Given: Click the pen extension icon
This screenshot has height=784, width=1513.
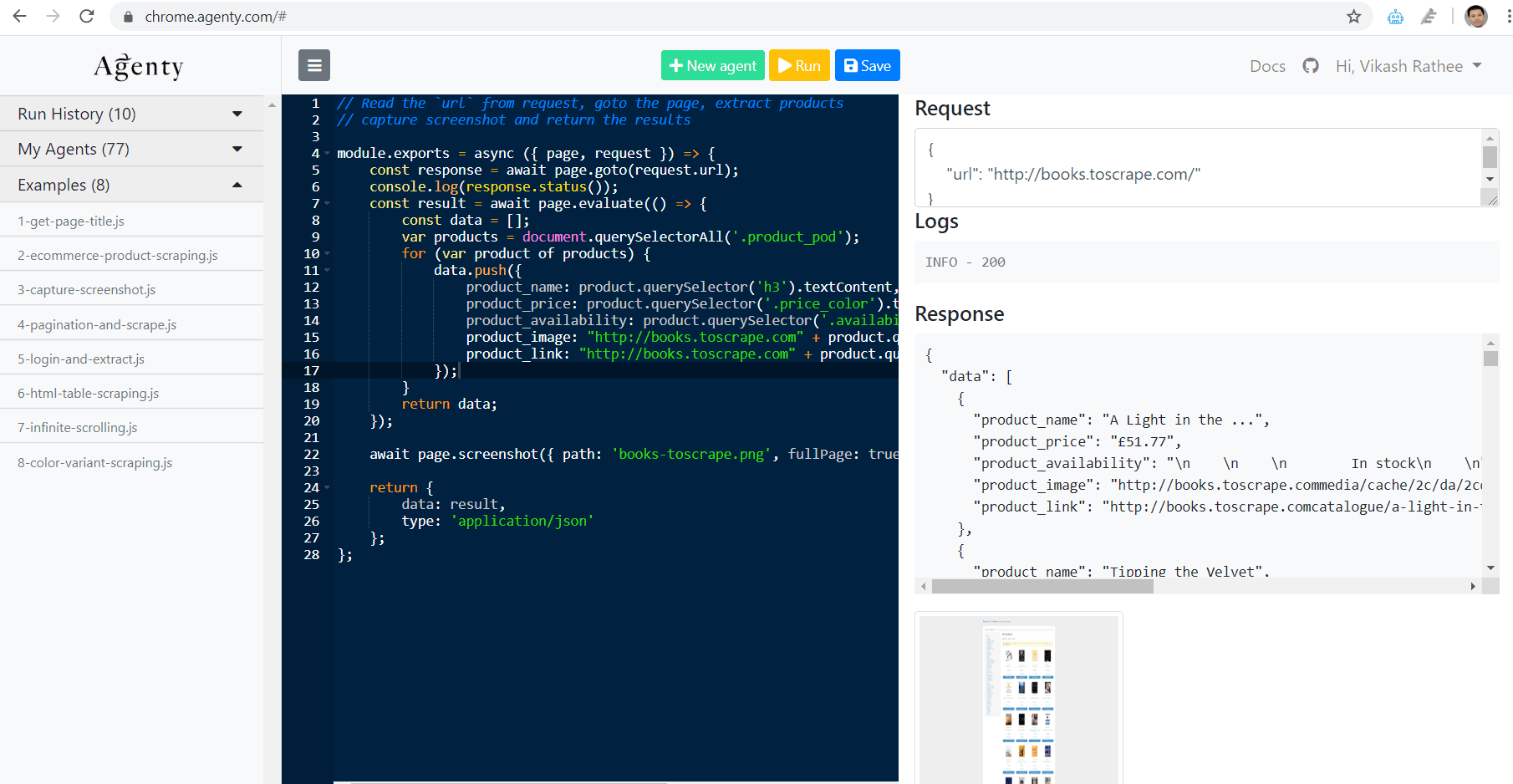Looking at the screenshot, I should pos(1429,17).
